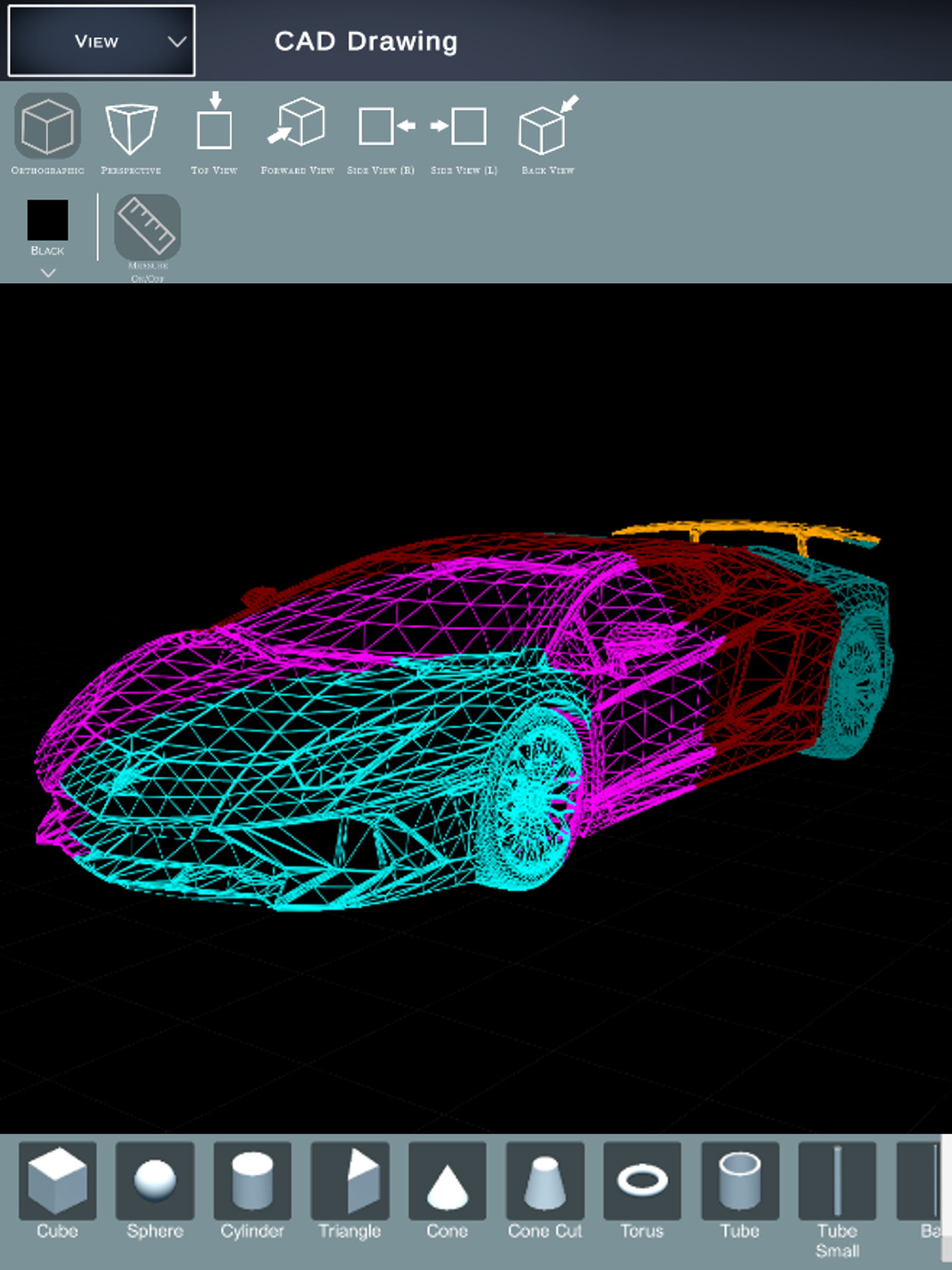
Task: Open the View dropdown menu
Action: click(101, 41)
